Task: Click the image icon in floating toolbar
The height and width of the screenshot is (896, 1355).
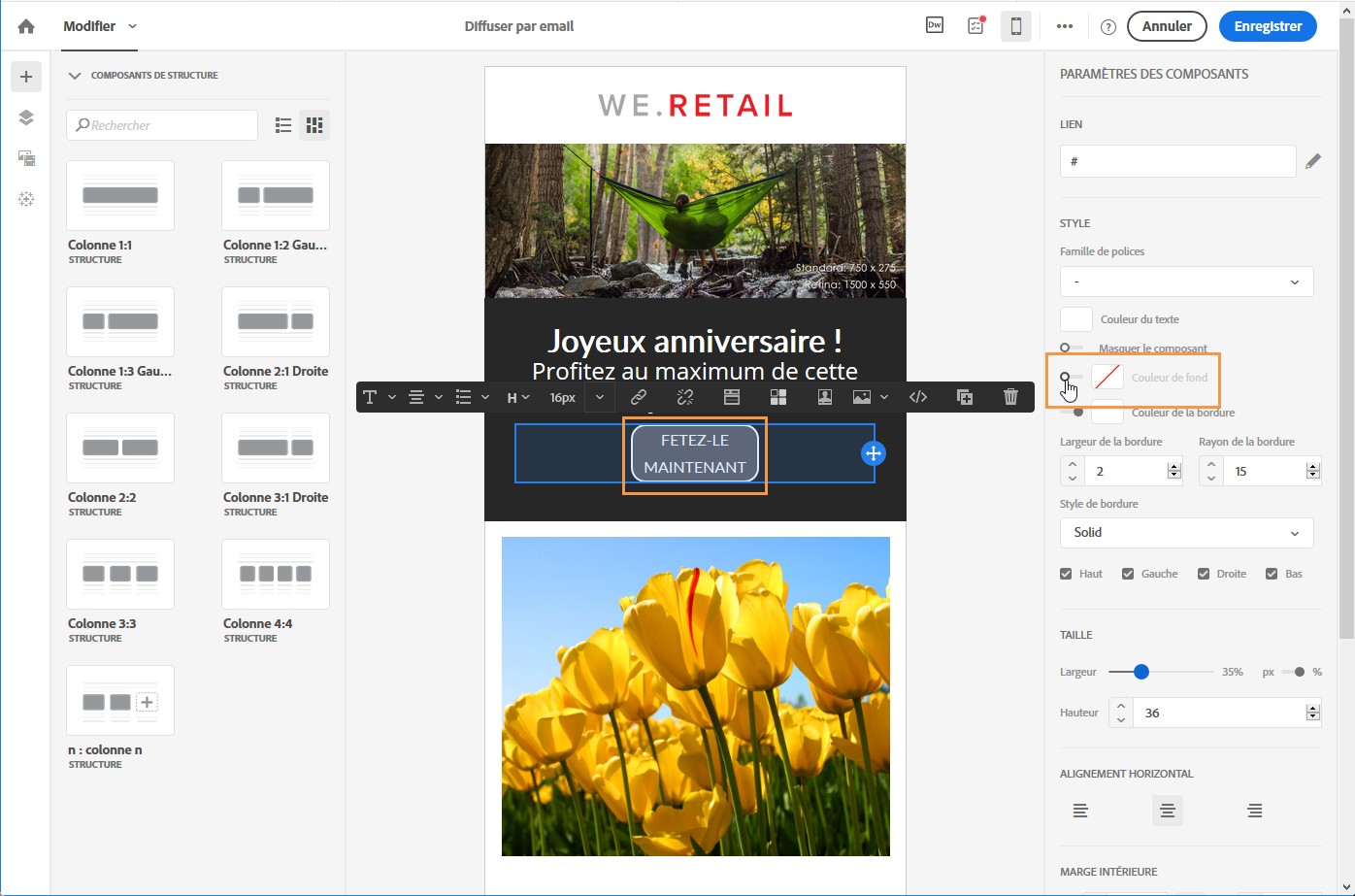Action: pos(861,397)
